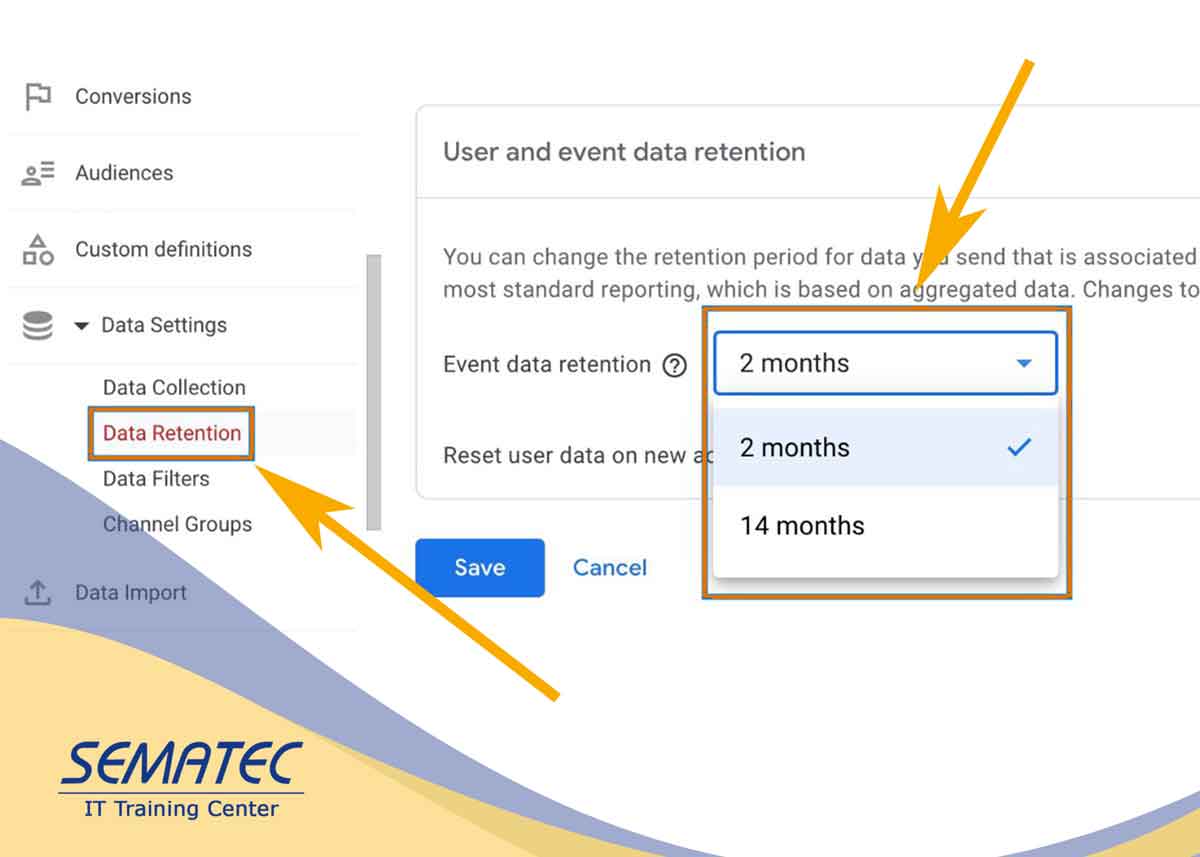Viewport: 1200px width, 857px height.
Task: Click the Data Settings database icon
Action: 38,326
